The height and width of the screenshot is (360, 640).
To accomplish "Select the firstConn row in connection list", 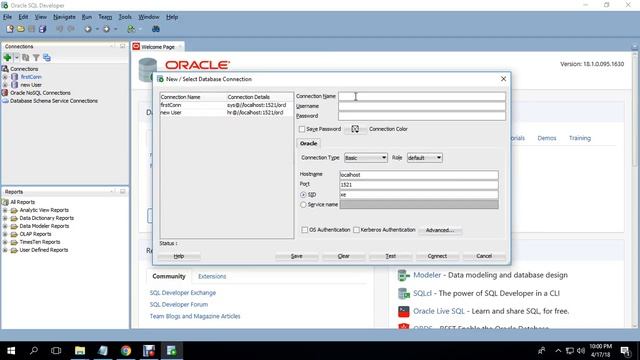I will point(227,105).
